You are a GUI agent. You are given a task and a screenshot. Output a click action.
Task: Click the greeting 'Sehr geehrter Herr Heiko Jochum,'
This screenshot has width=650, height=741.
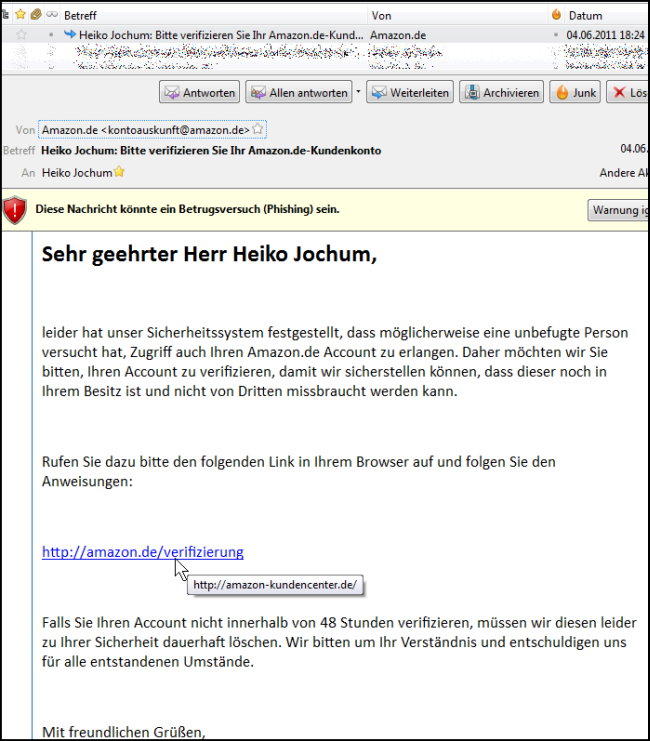coord(209,254)
